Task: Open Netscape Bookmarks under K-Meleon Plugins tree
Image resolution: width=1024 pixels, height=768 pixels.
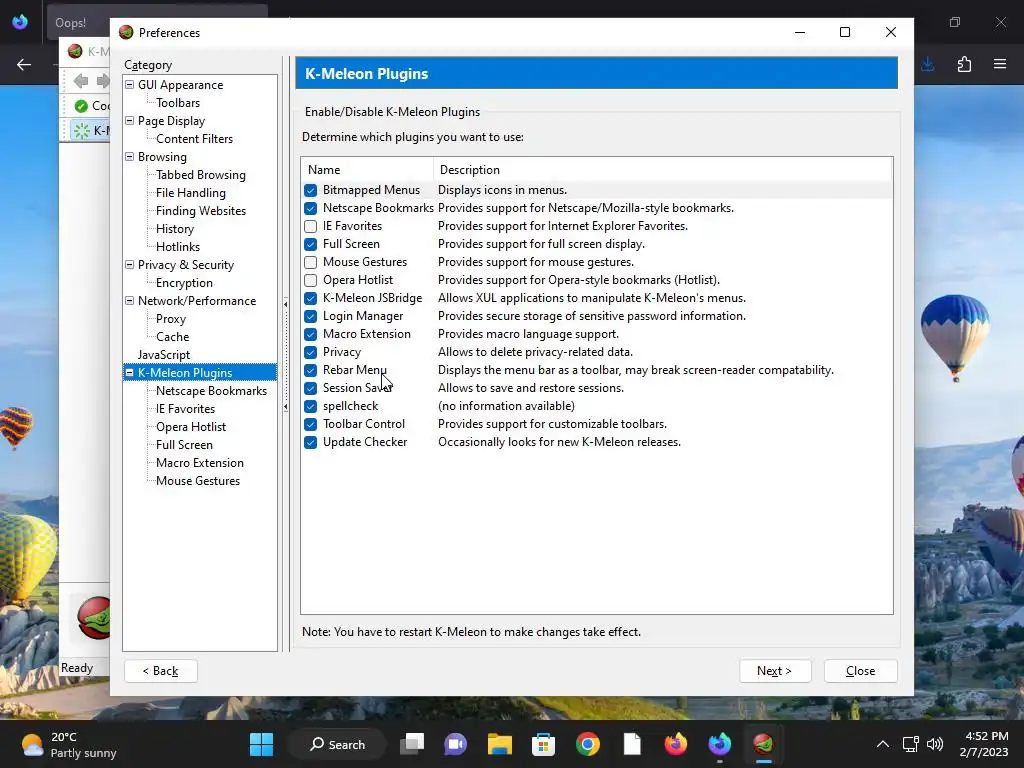Action: pyautogui.click(x=211, y=391)
